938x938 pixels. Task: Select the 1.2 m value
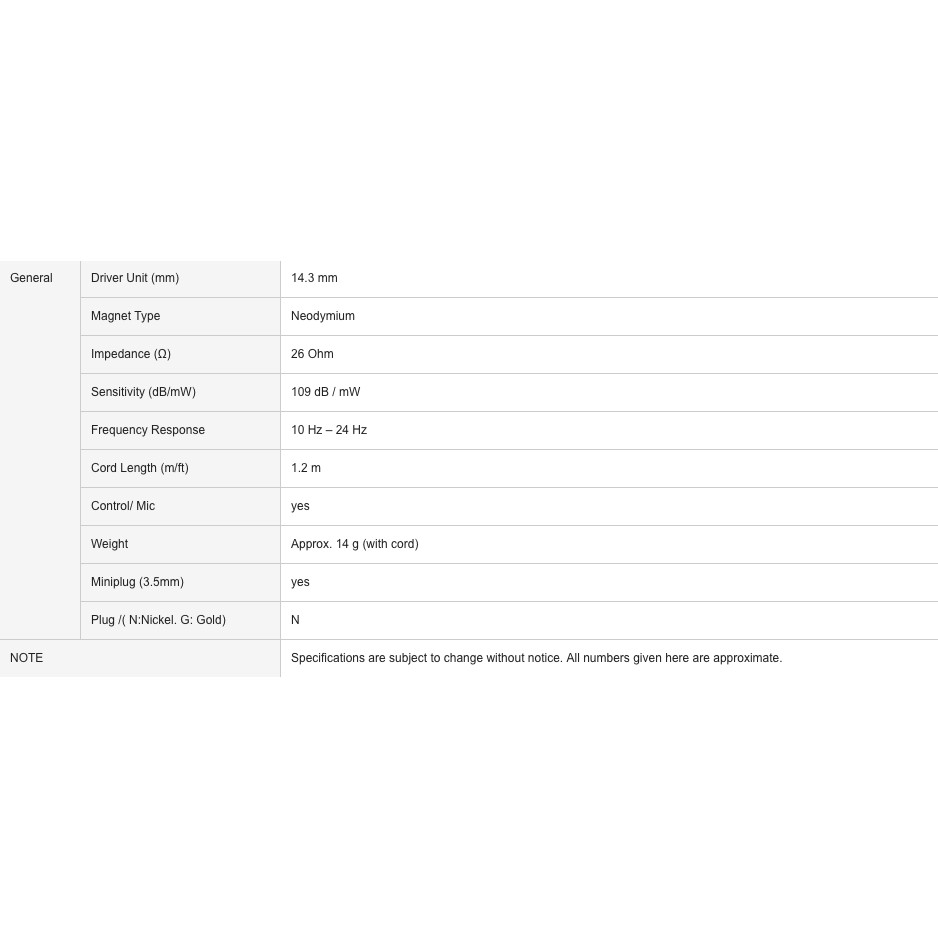[306, 468]
